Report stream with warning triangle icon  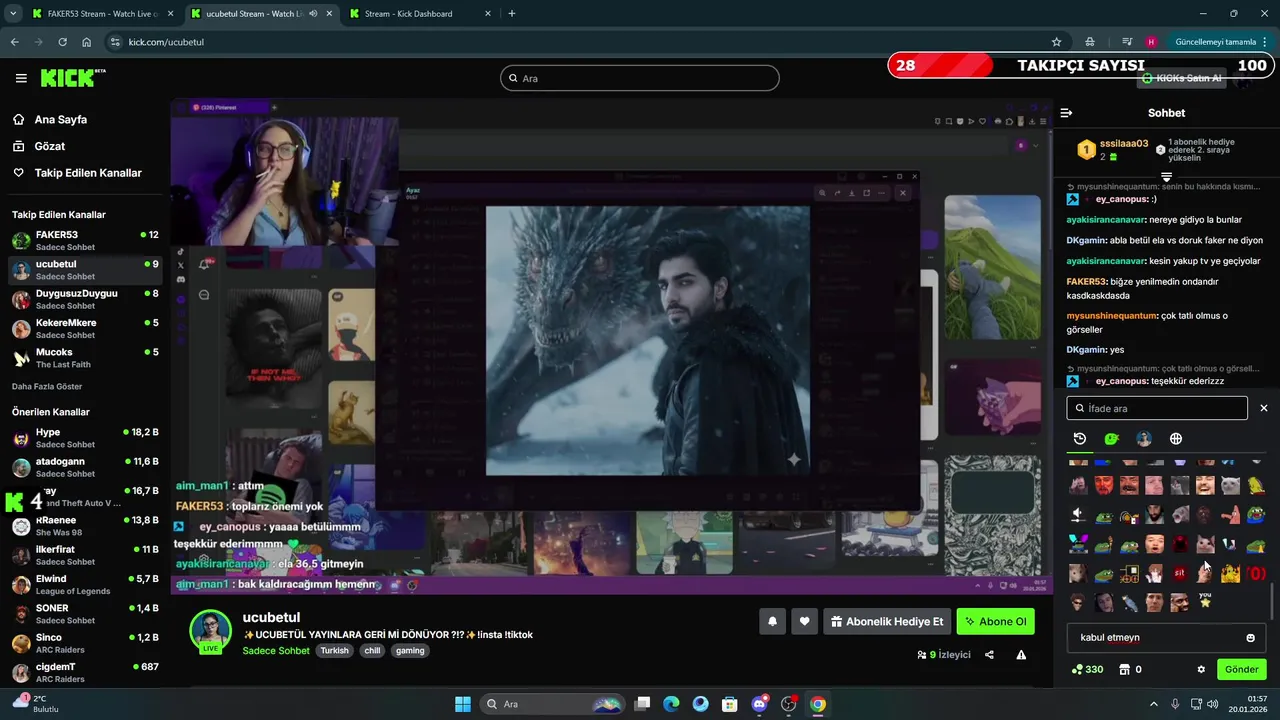click(1021, 655)
